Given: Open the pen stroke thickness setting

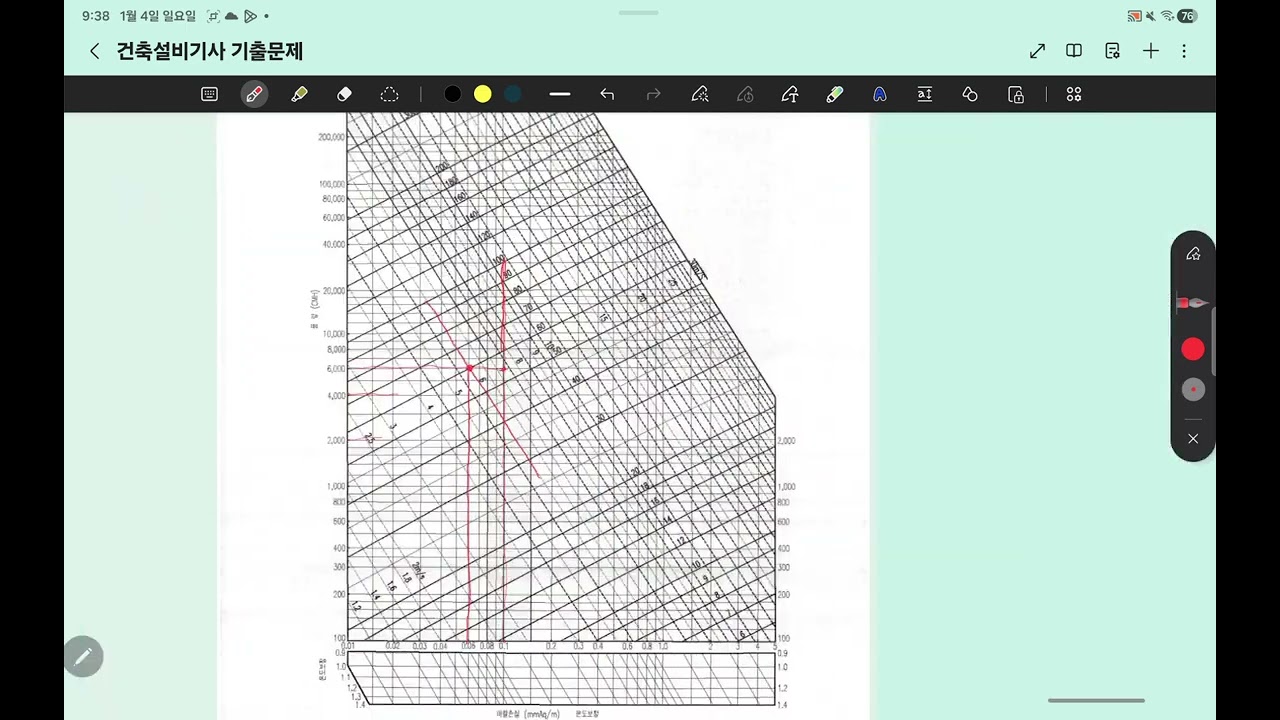Looking at the screenshot, I should tap(560, 94).
